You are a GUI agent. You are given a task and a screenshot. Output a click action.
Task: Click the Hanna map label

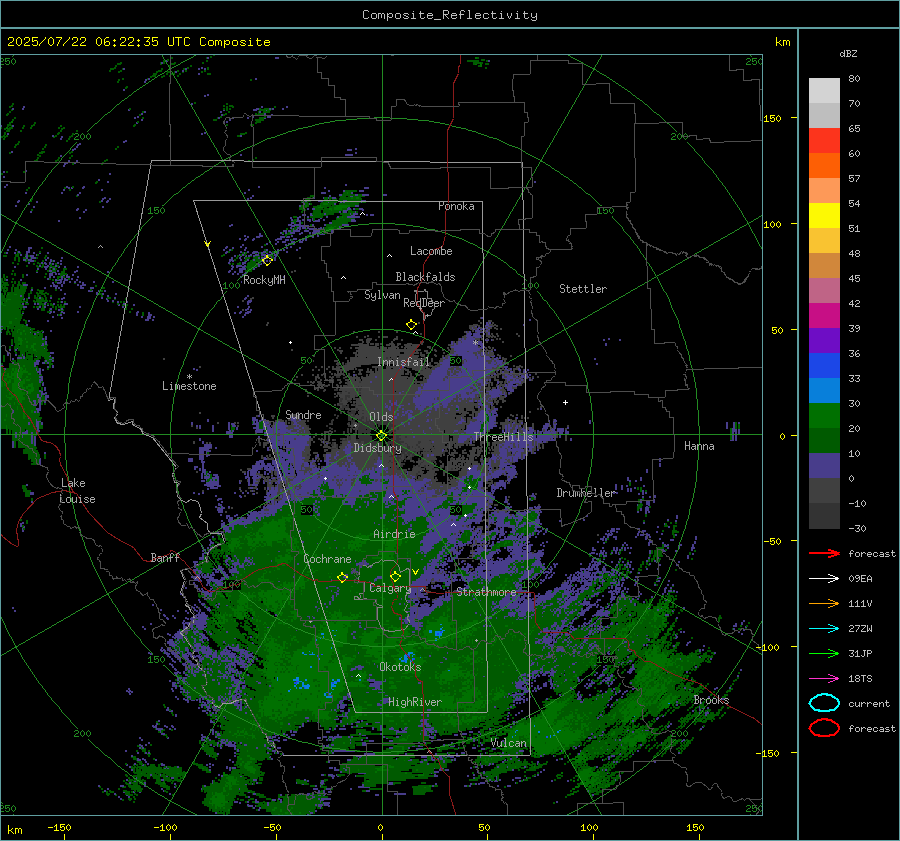pyautogui.click(x=699, y=446)
